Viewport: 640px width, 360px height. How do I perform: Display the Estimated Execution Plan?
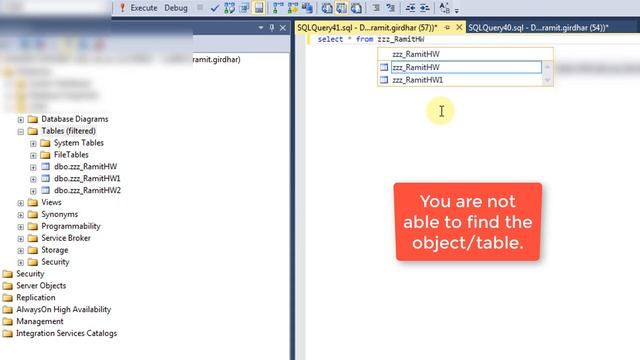229,8
